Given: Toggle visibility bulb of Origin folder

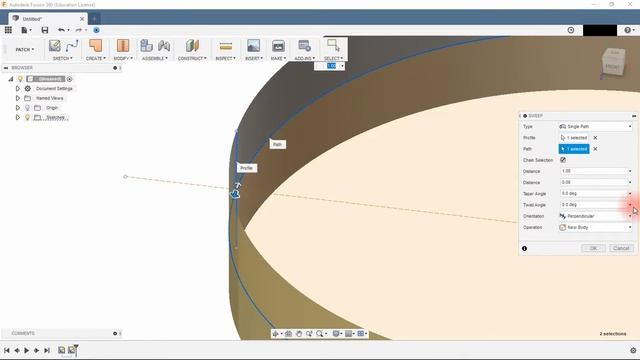Looking at the screenshot, I should 27,108.
